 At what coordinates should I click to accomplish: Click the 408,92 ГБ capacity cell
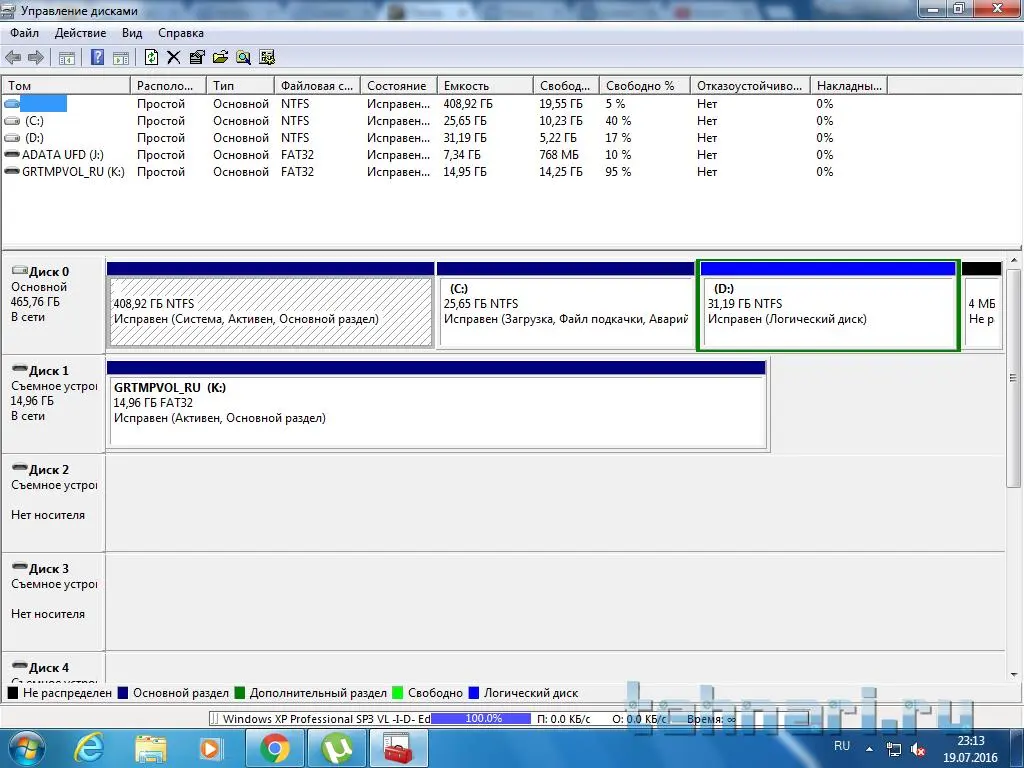pyautogui.click(x=468, y=104)
